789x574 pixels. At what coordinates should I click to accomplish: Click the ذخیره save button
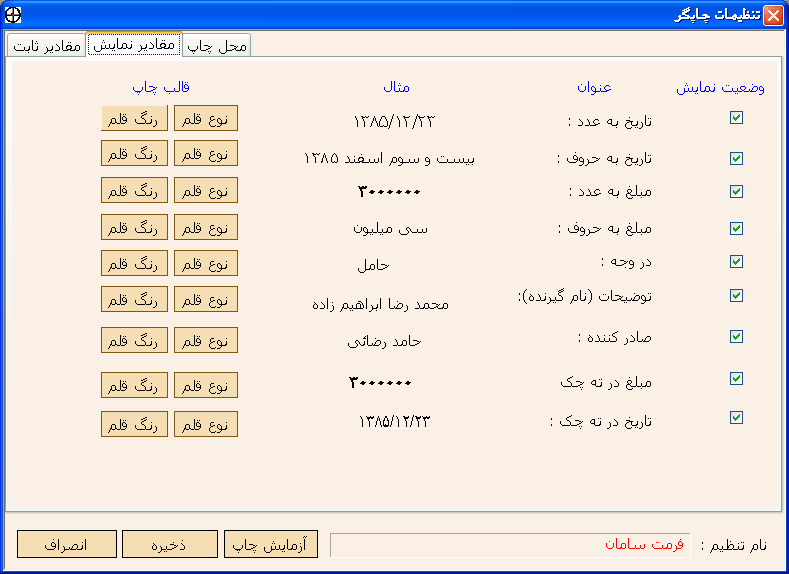(x=170, y=545)
